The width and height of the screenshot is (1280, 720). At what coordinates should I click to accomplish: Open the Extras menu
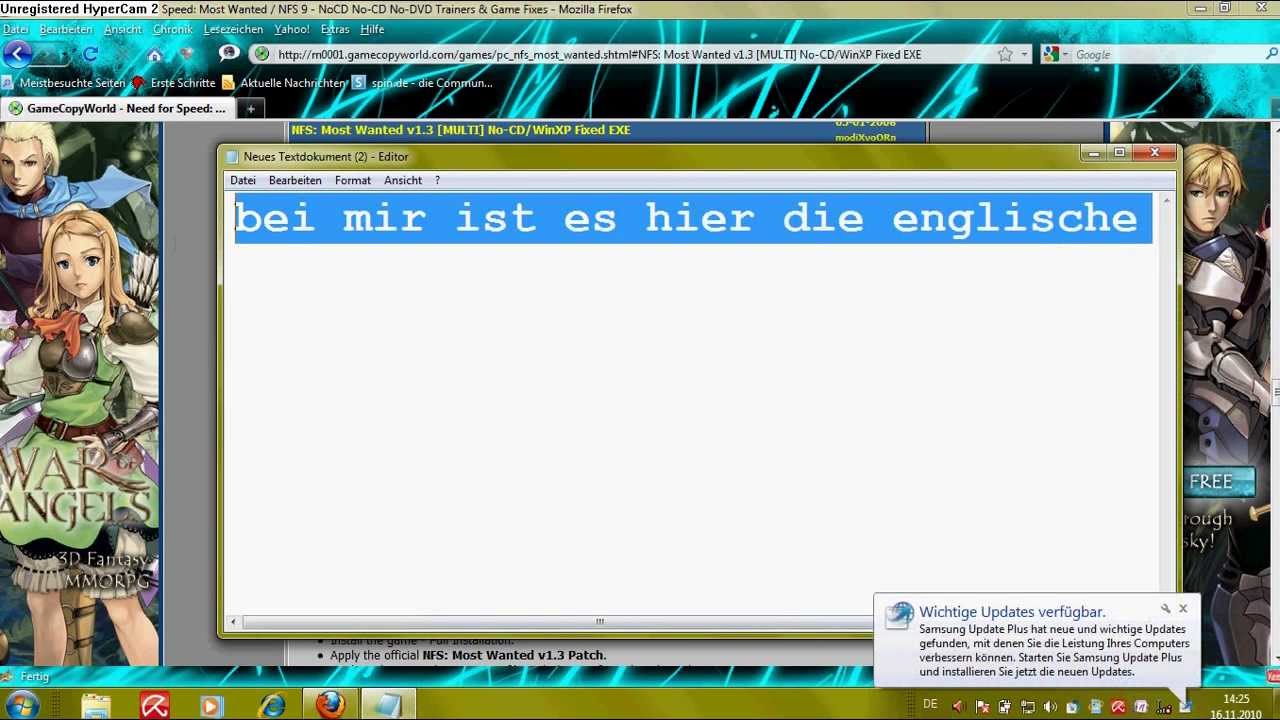[335, 29]
